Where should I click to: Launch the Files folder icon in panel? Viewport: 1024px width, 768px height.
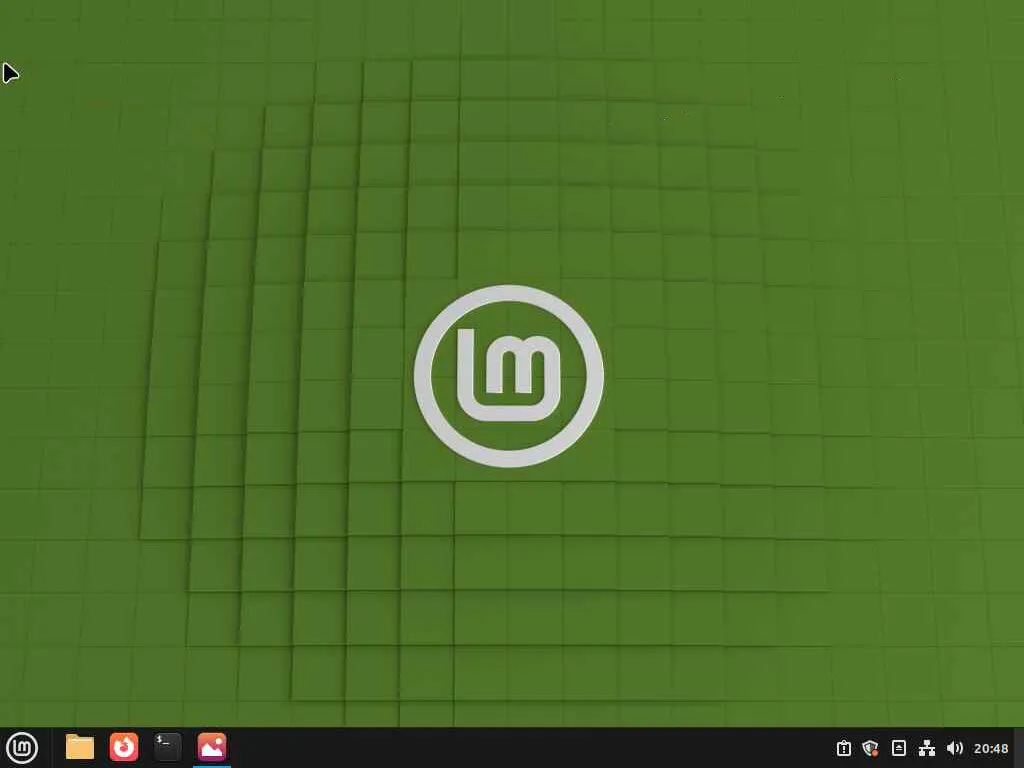click(x=80, y=747)
